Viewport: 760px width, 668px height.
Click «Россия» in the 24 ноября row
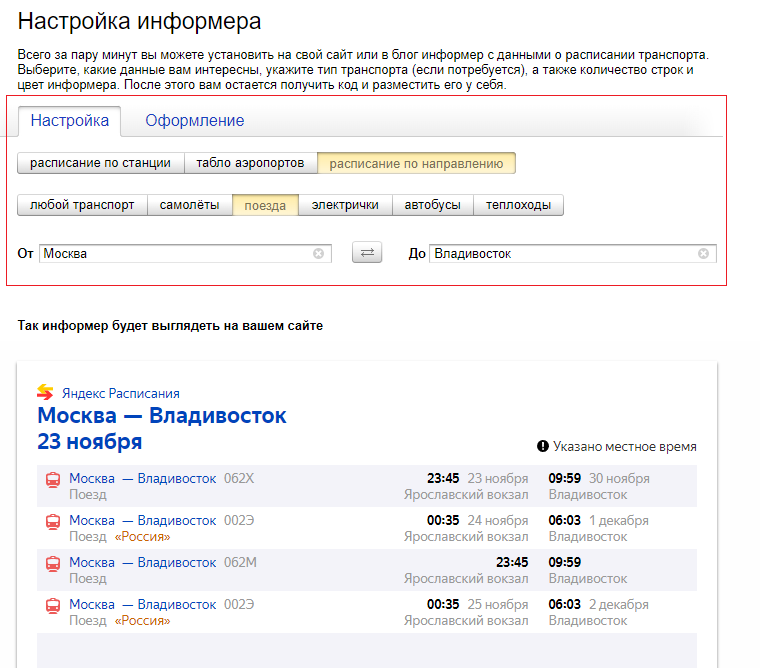click(x=142, y=537)
